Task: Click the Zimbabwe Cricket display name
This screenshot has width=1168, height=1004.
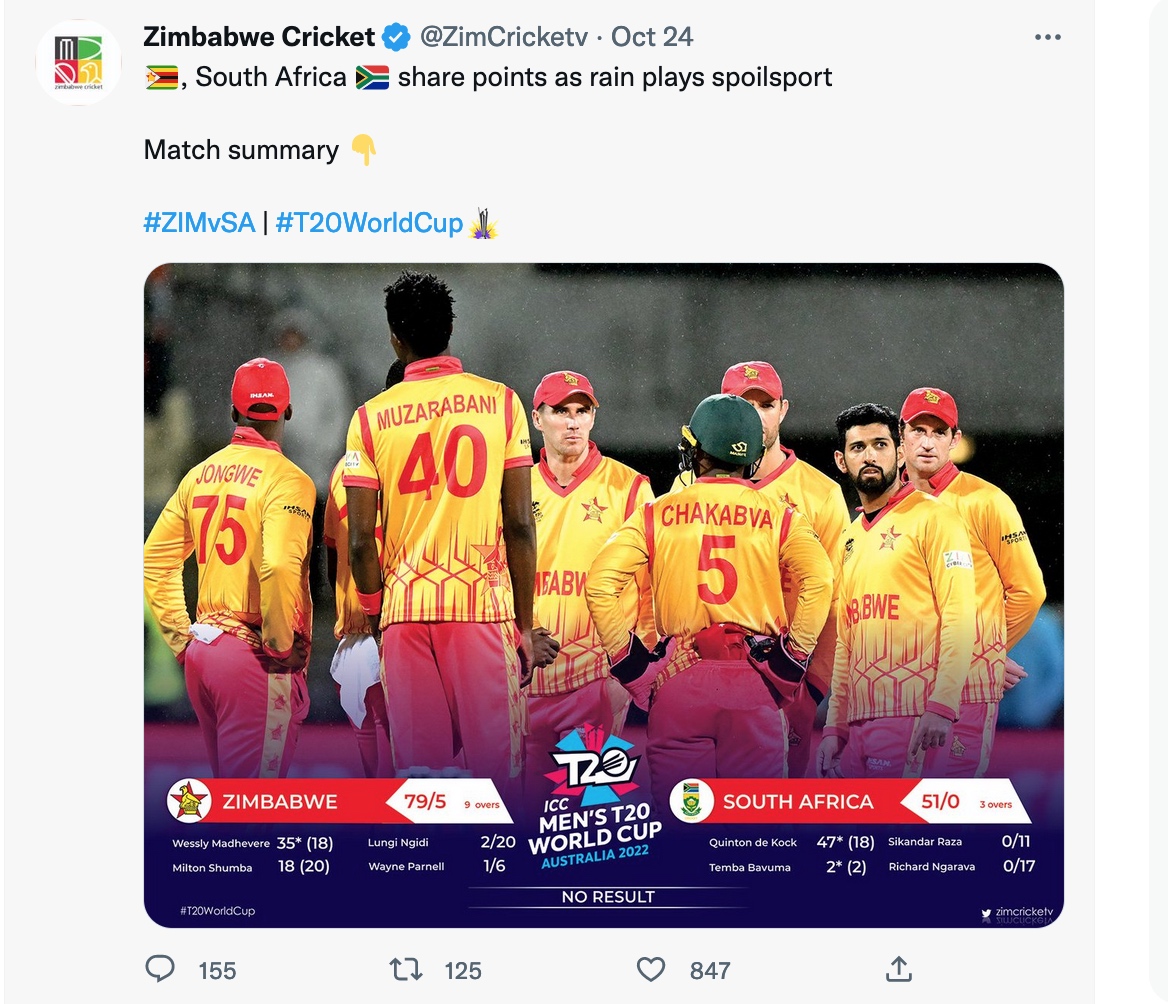Action: click(x=259, y=37)
